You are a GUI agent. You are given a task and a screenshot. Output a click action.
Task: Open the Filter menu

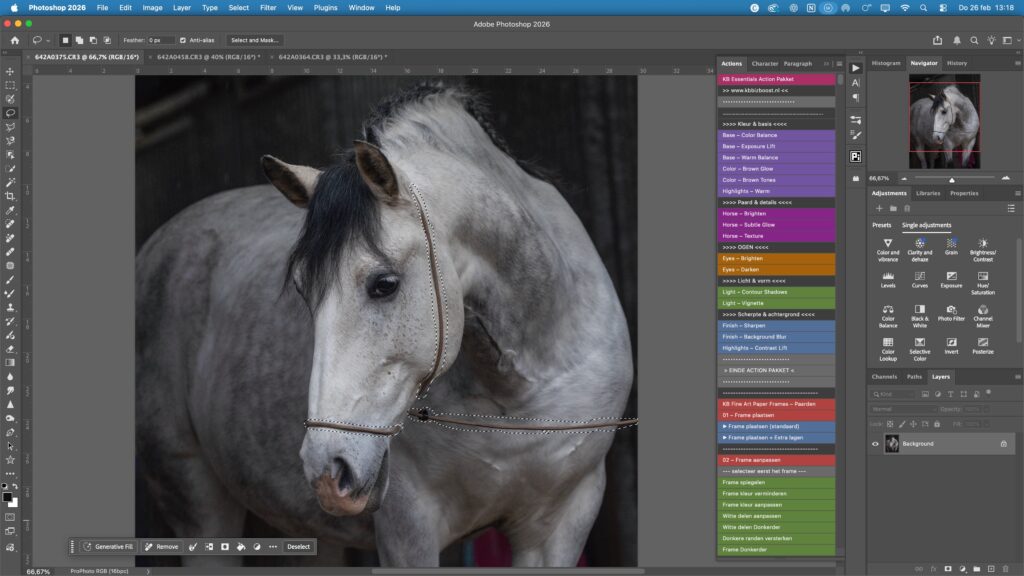pos(268,7)
